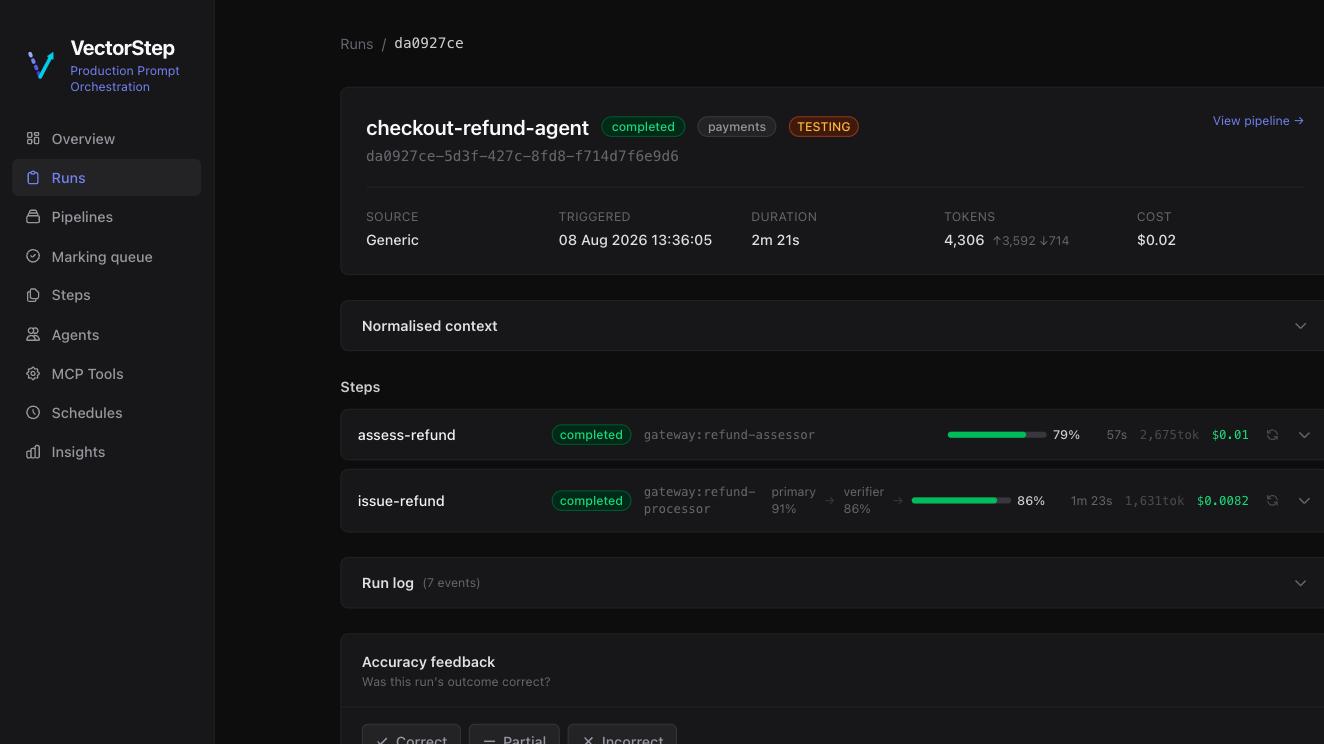Click the Runs clipboard icon in sidebar
This screenshot has width=1324, height=744.
33,177
